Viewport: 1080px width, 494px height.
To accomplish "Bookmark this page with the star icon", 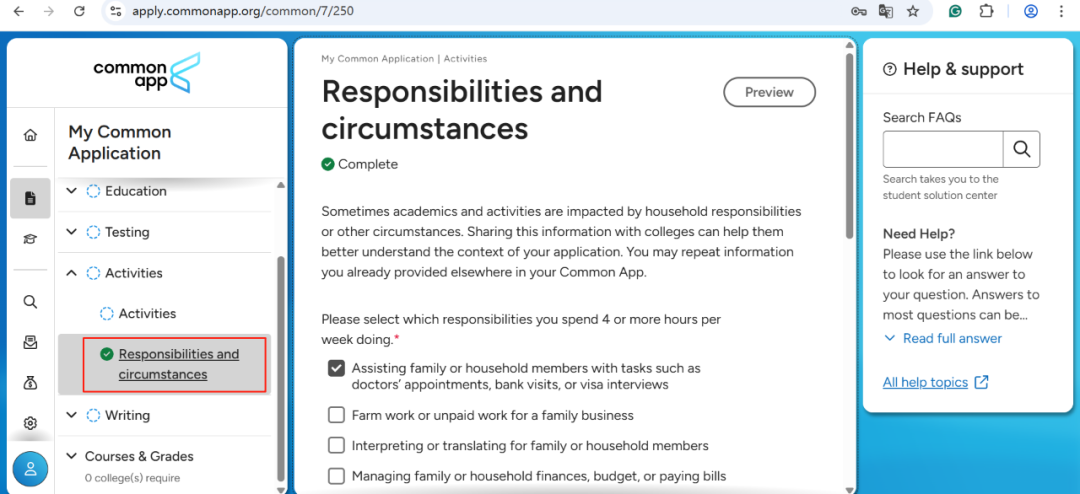I will (x=913, y=11).
